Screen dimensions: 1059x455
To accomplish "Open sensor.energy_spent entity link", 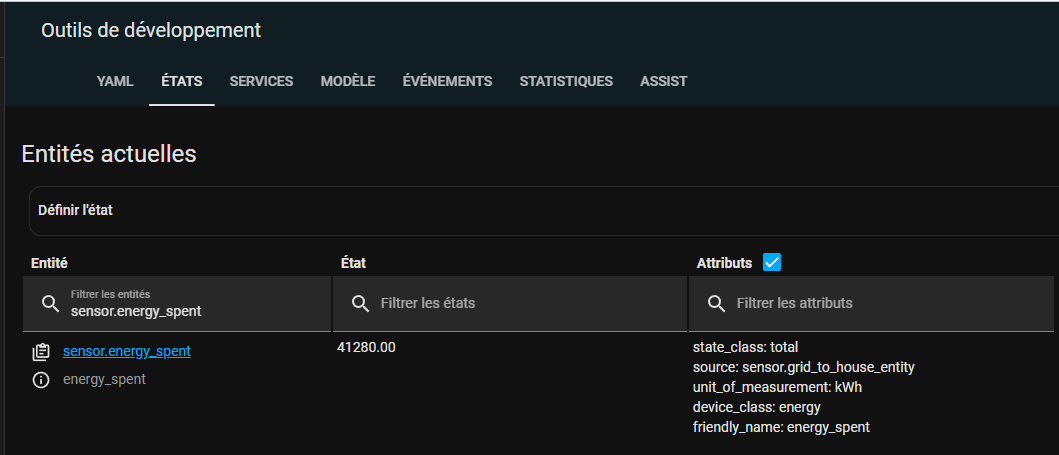I will (127, 351).
